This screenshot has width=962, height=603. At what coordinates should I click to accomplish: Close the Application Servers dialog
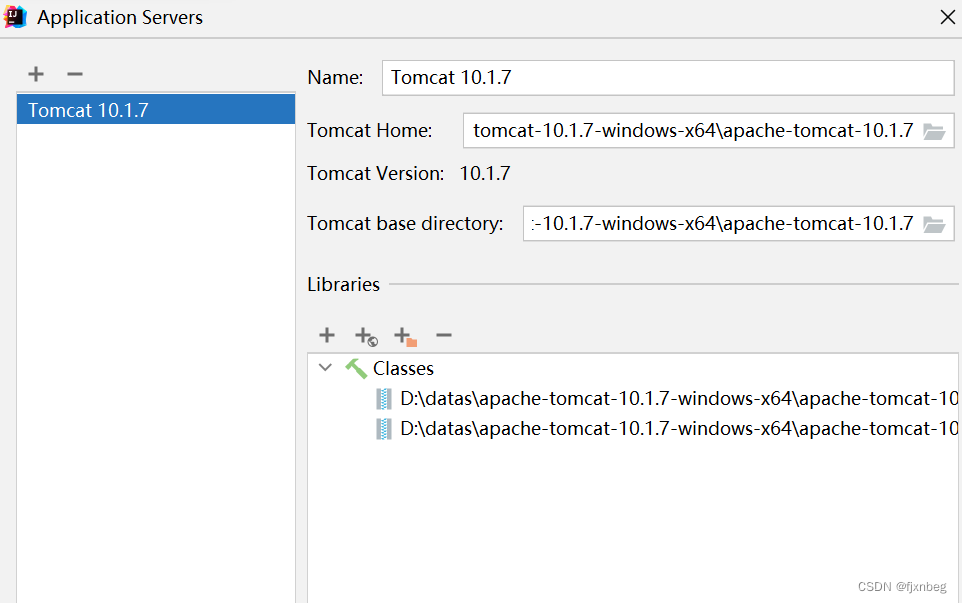[x=947, y=17]
